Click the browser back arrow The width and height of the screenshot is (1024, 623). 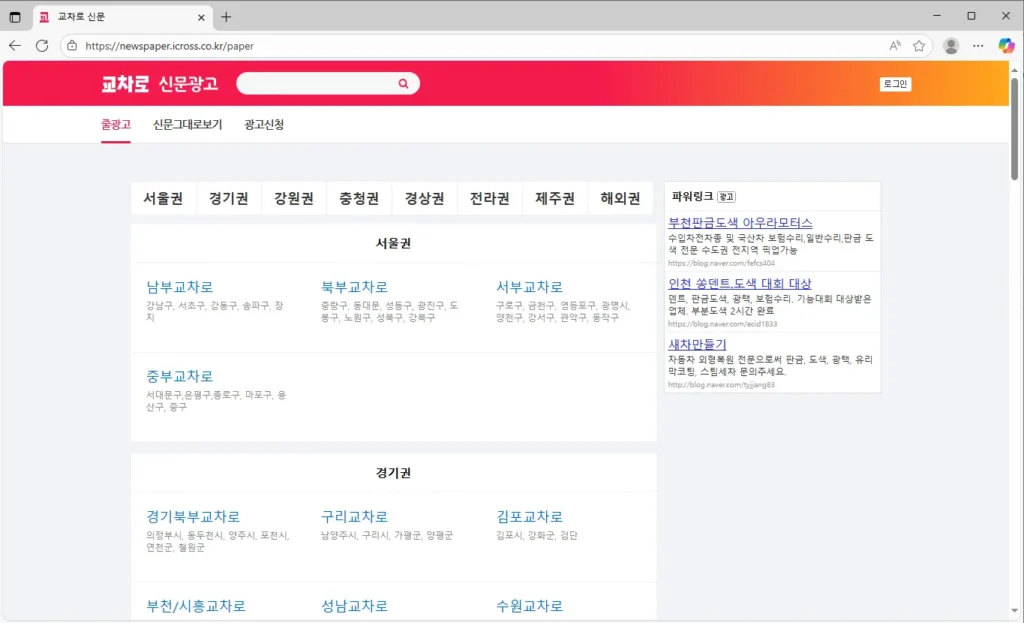[x=14, y=45]
